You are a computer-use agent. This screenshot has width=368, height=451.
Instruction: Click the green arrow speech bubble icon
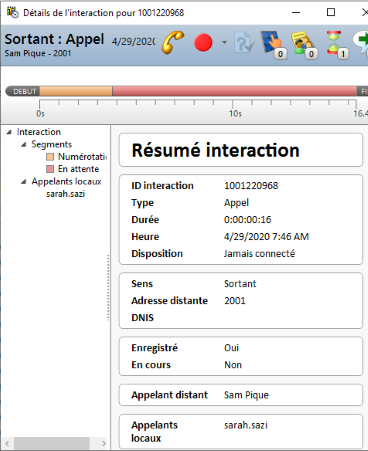click(361, 44)
